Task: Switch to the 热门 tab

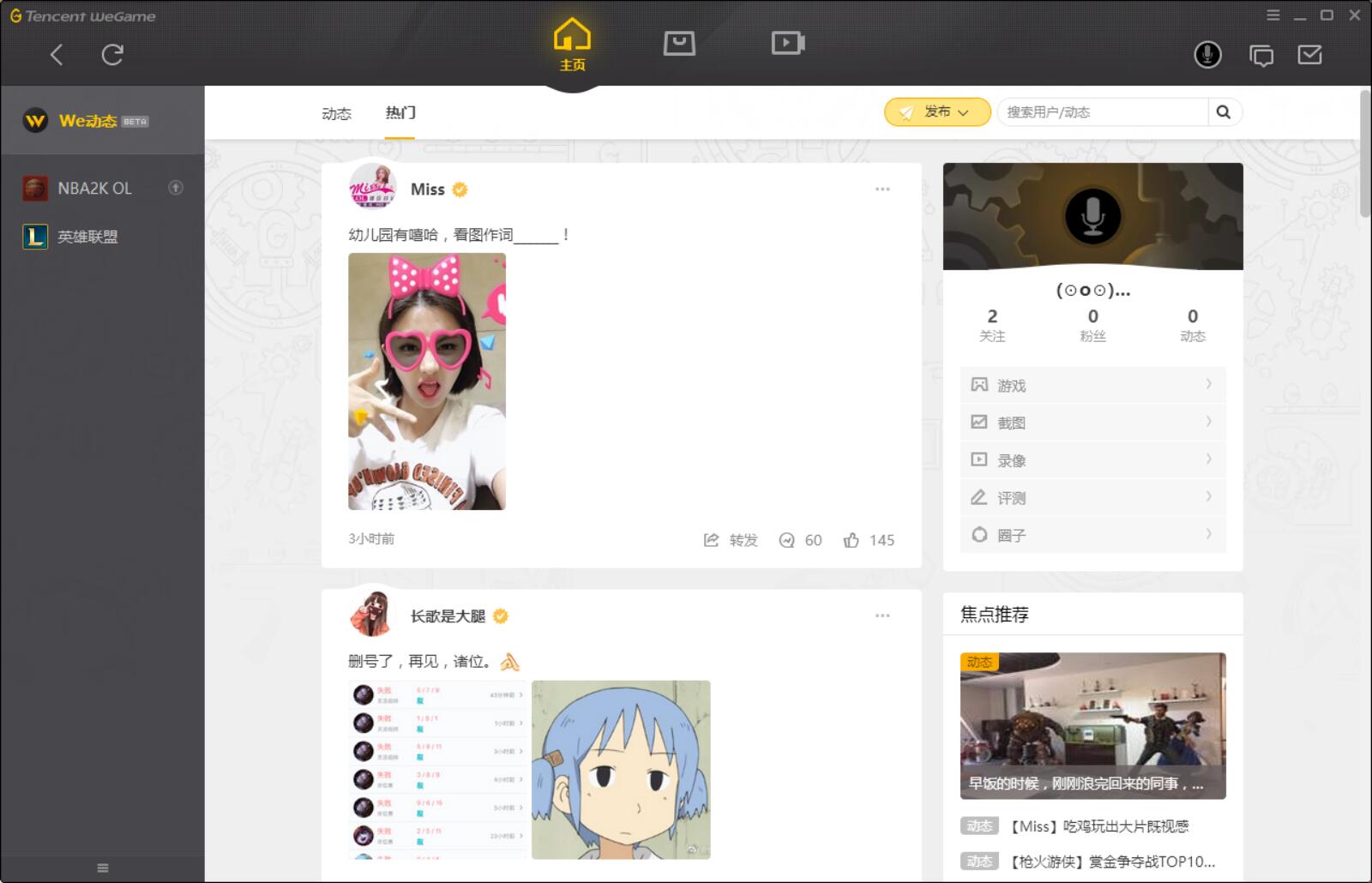Action: pos(400,112)
